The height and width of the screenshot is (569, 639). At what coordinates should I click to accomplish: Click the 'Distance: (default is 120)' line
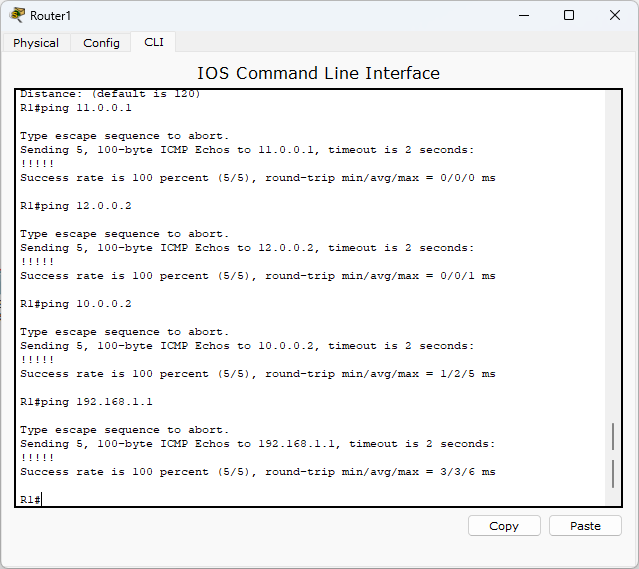110,94
